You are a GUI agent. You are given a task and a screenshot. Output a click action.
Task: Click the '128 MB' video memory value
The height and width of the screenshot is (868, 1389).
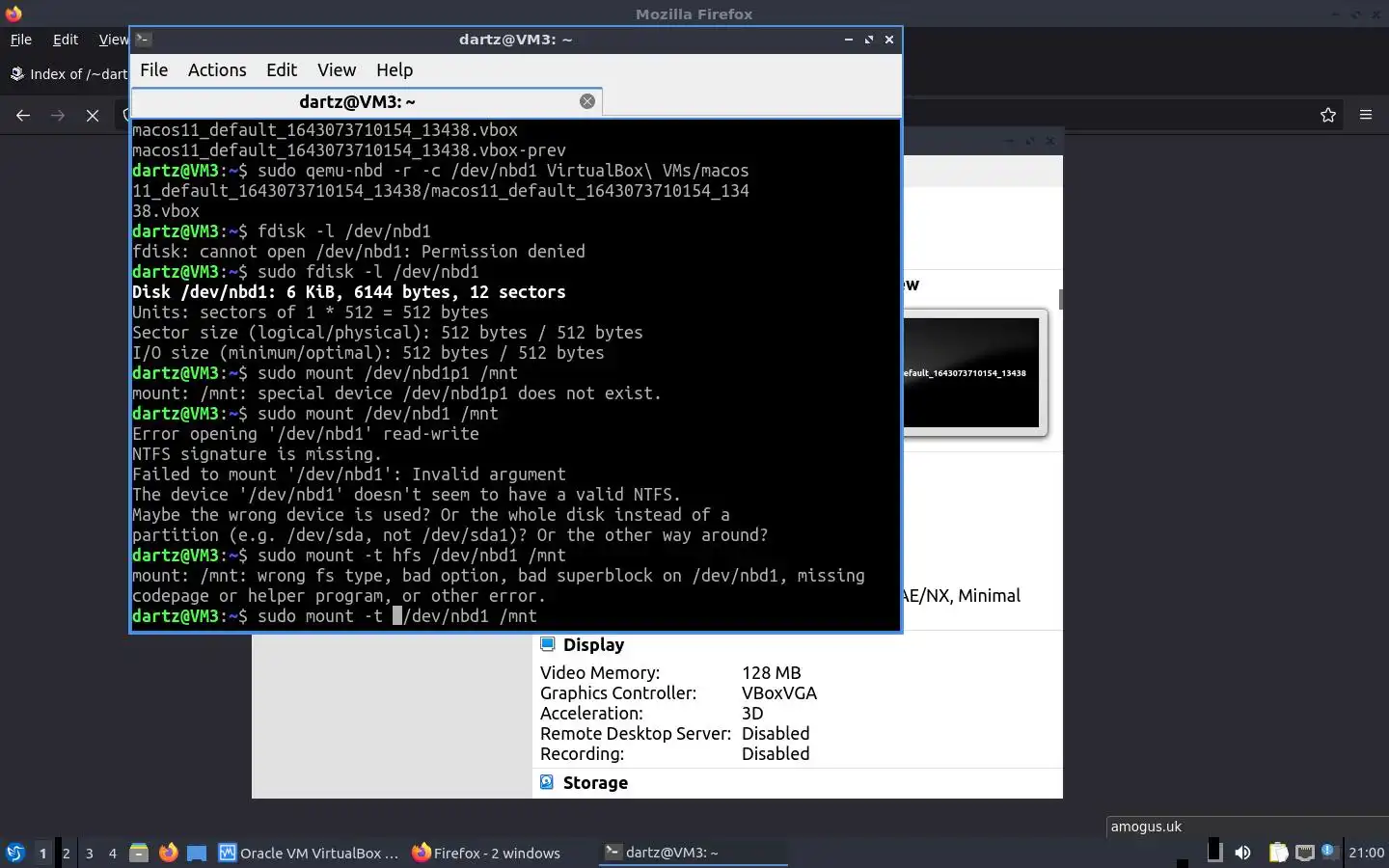tap(771, 672)
